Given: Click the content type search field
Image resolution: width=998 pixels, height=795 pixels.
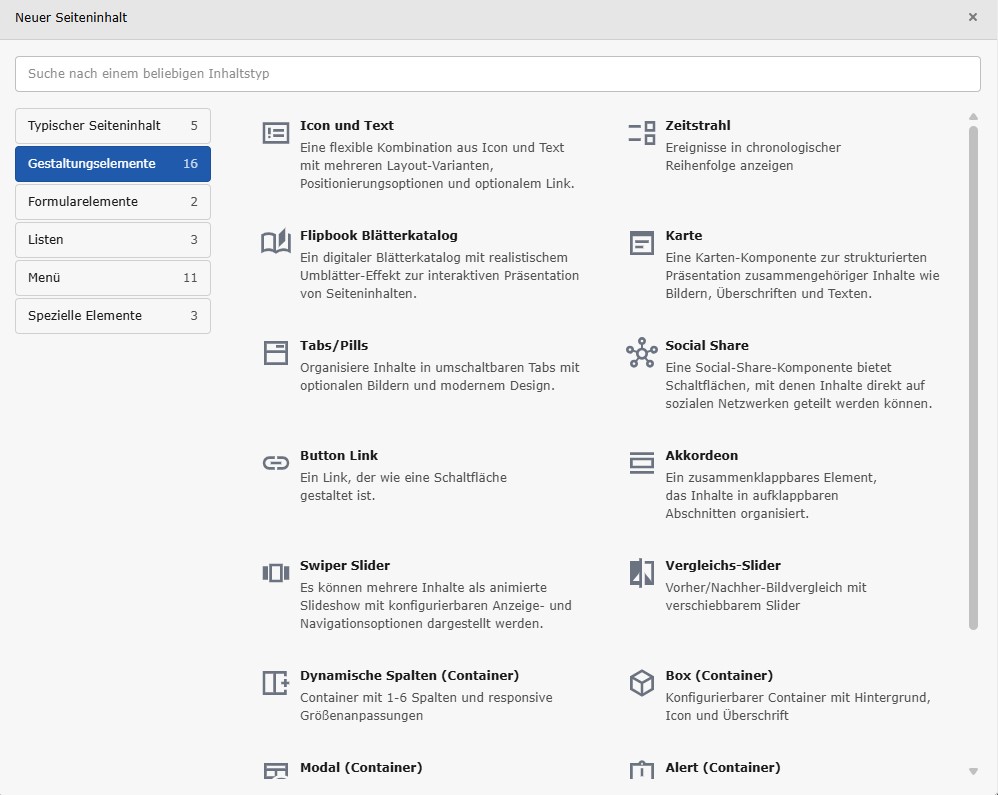Looking at the screenshot, I should (498, 74).
